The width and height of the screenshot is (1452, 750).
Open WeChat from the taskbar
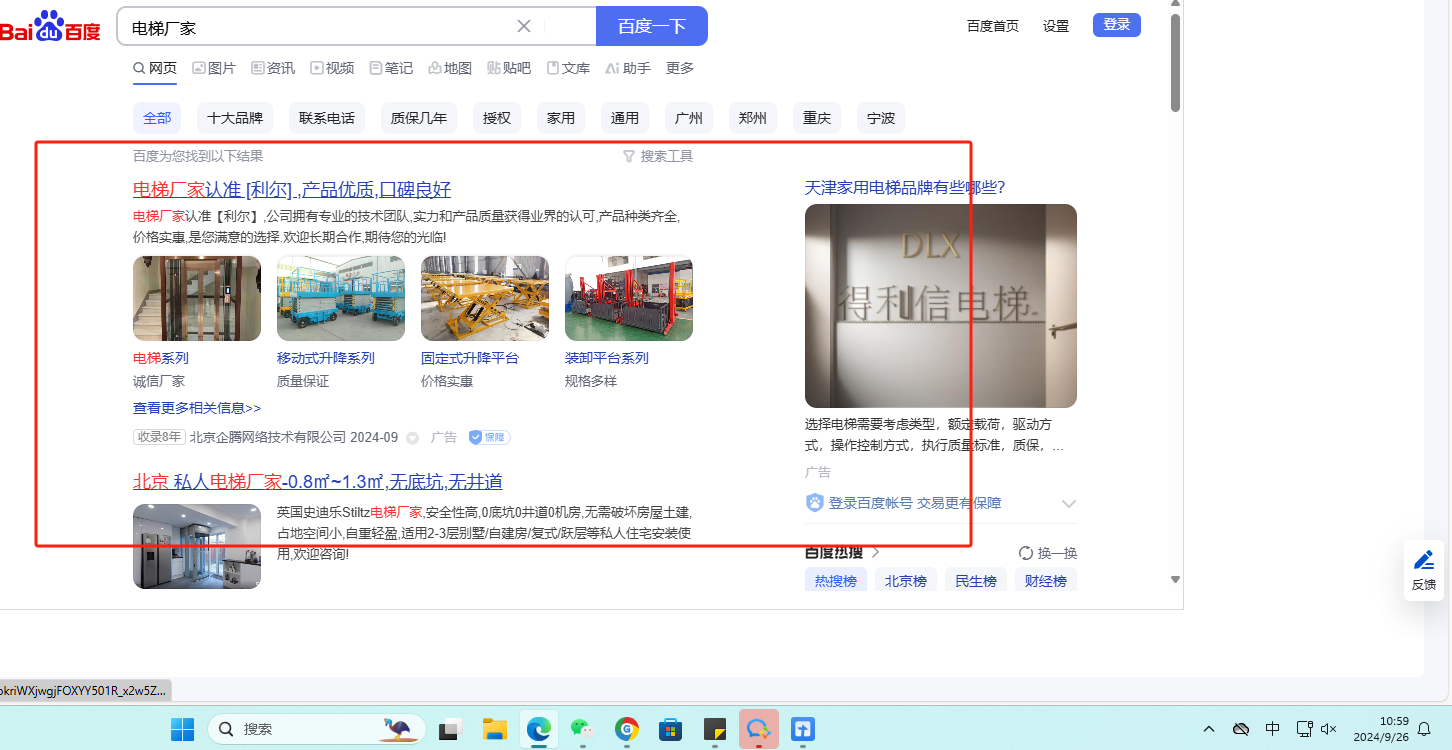[x=583, y=729]
